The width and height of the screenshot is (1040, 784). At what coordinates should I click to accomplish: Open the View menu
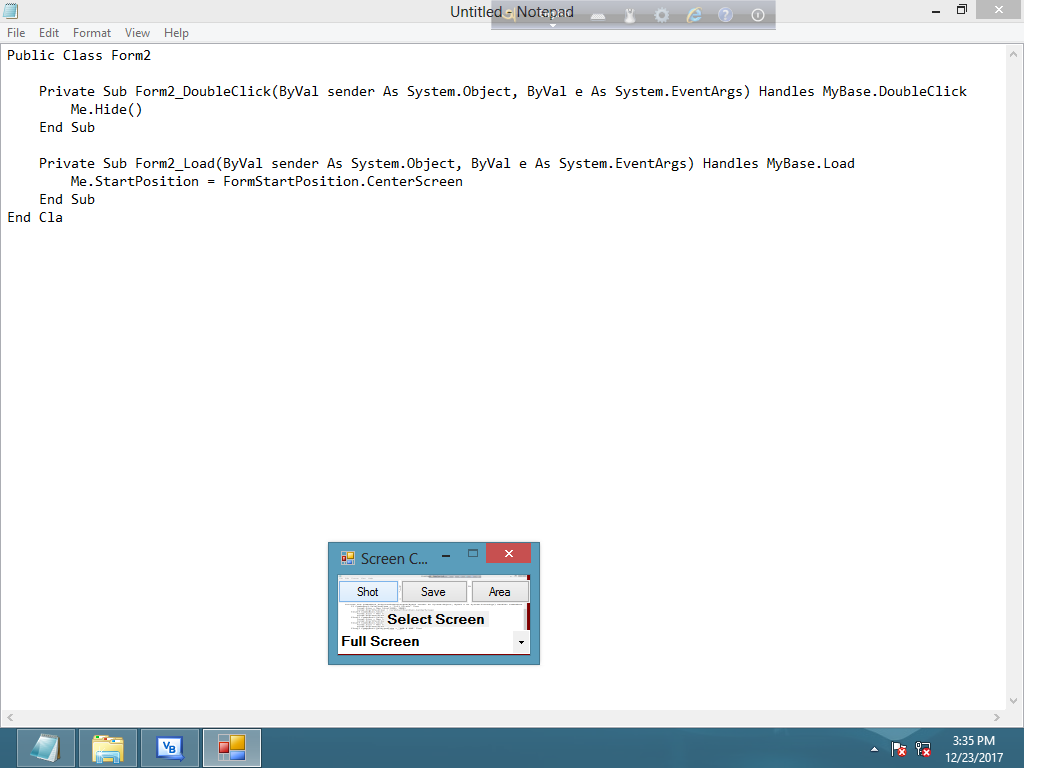[x=137, y=32]
